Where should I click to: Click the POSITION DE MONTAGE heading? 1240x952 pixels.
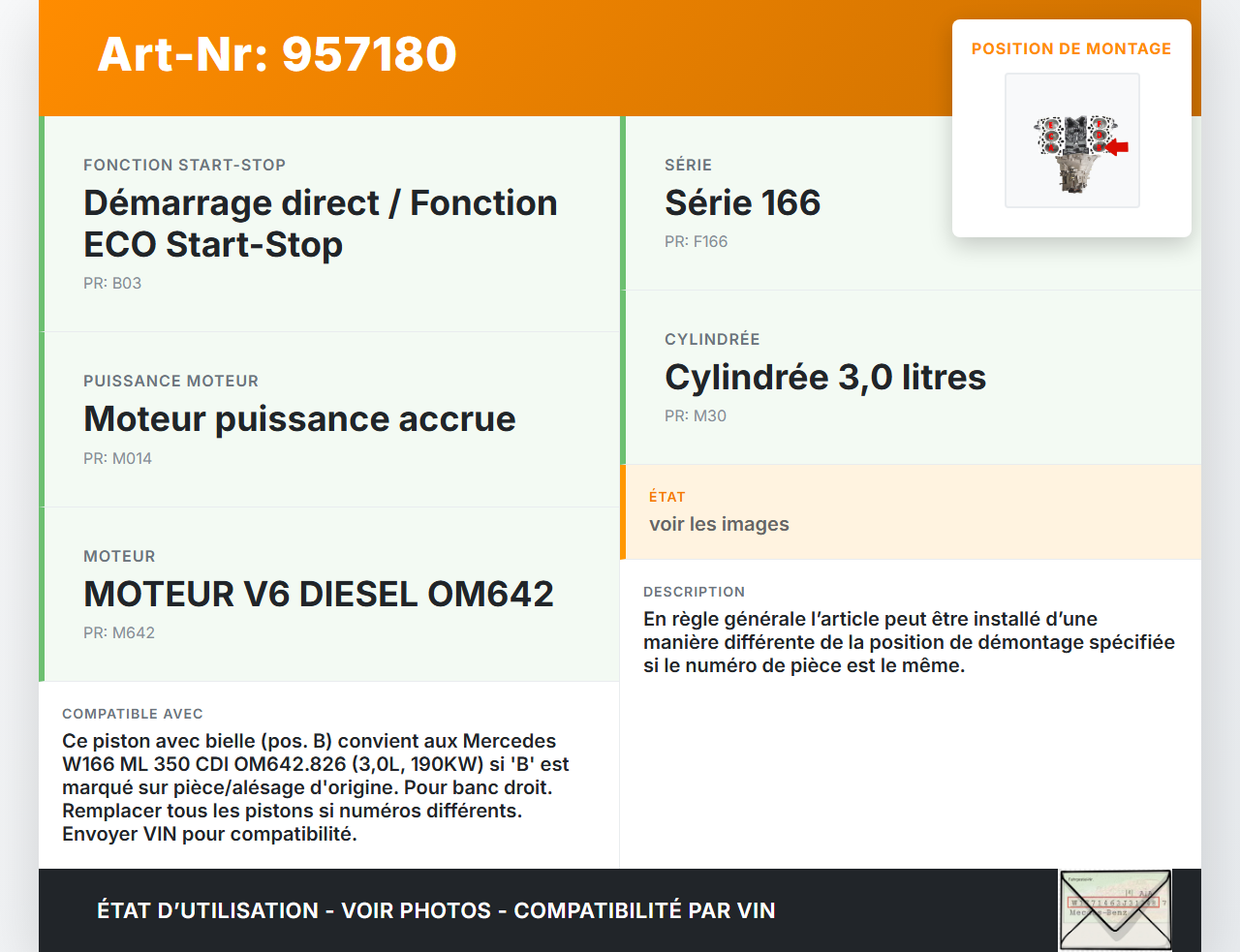1070,48
